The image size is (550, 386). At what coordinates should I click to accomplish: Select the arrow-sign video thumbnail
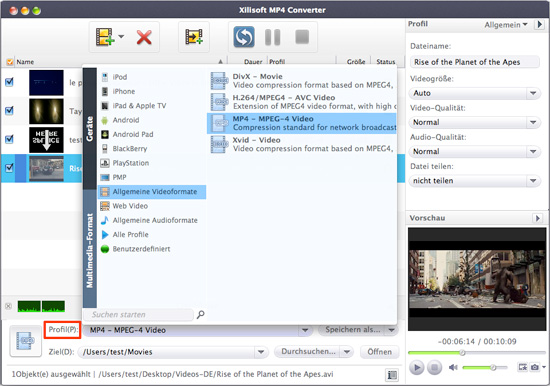(x=46, y=140)
